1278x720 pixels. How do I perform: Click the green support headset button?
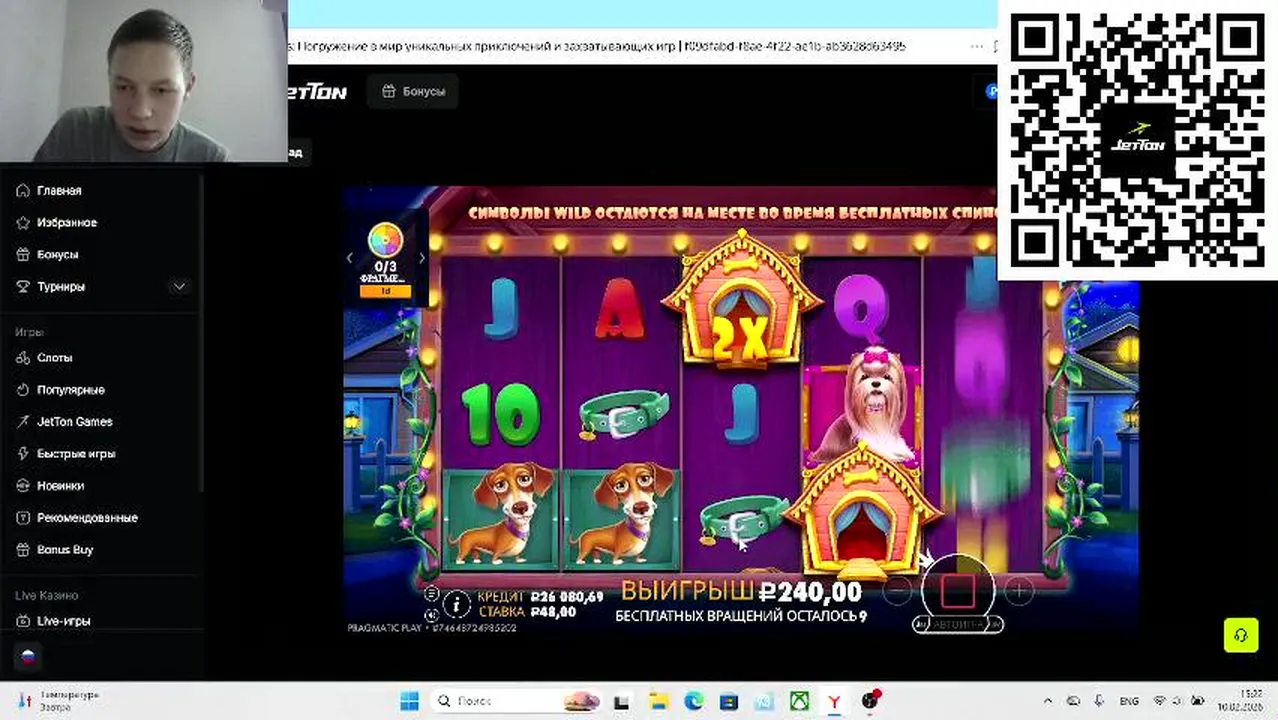(x=1241, y=636)
